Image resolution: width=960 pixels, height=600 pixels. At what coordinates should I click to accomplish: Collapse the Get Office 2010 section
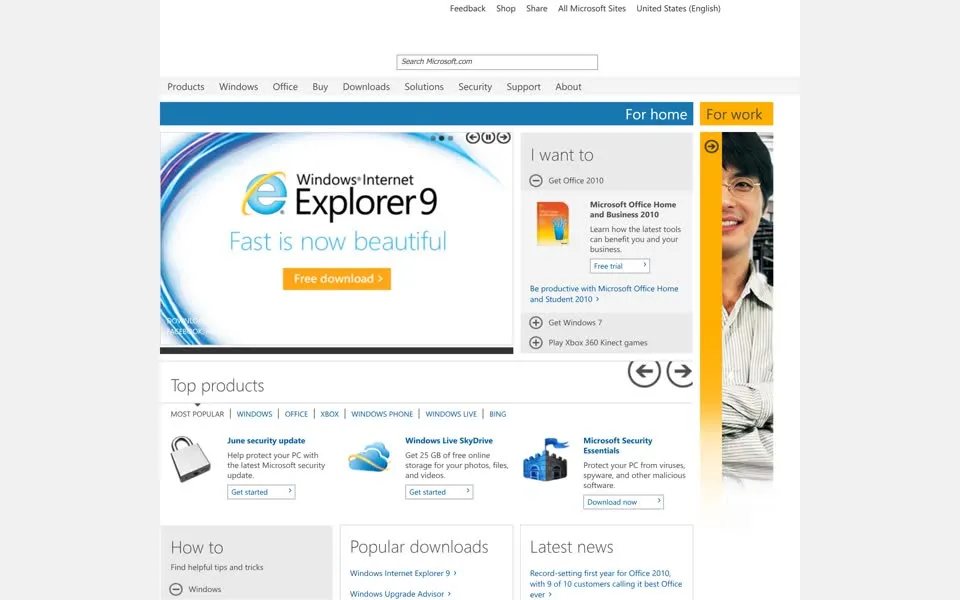click(536, 181)
